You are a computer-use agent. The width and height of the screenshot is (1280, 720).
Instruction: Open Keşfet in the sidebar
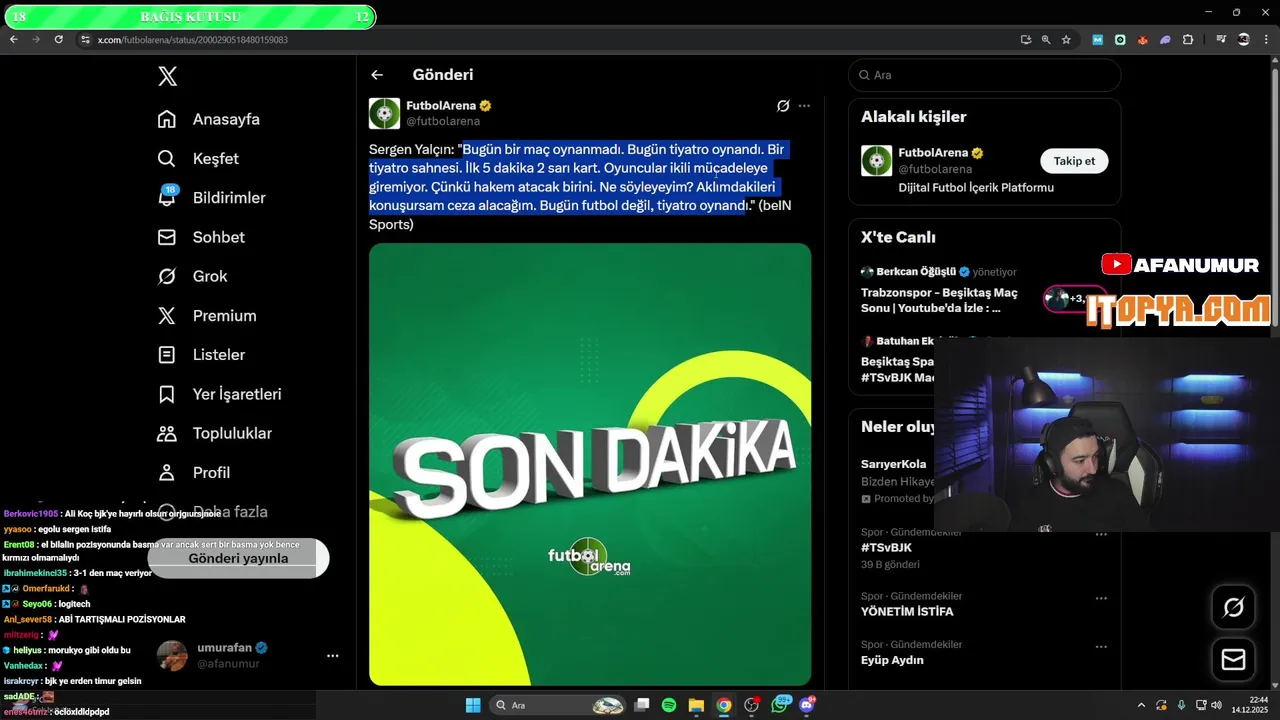tap(198, 158)
